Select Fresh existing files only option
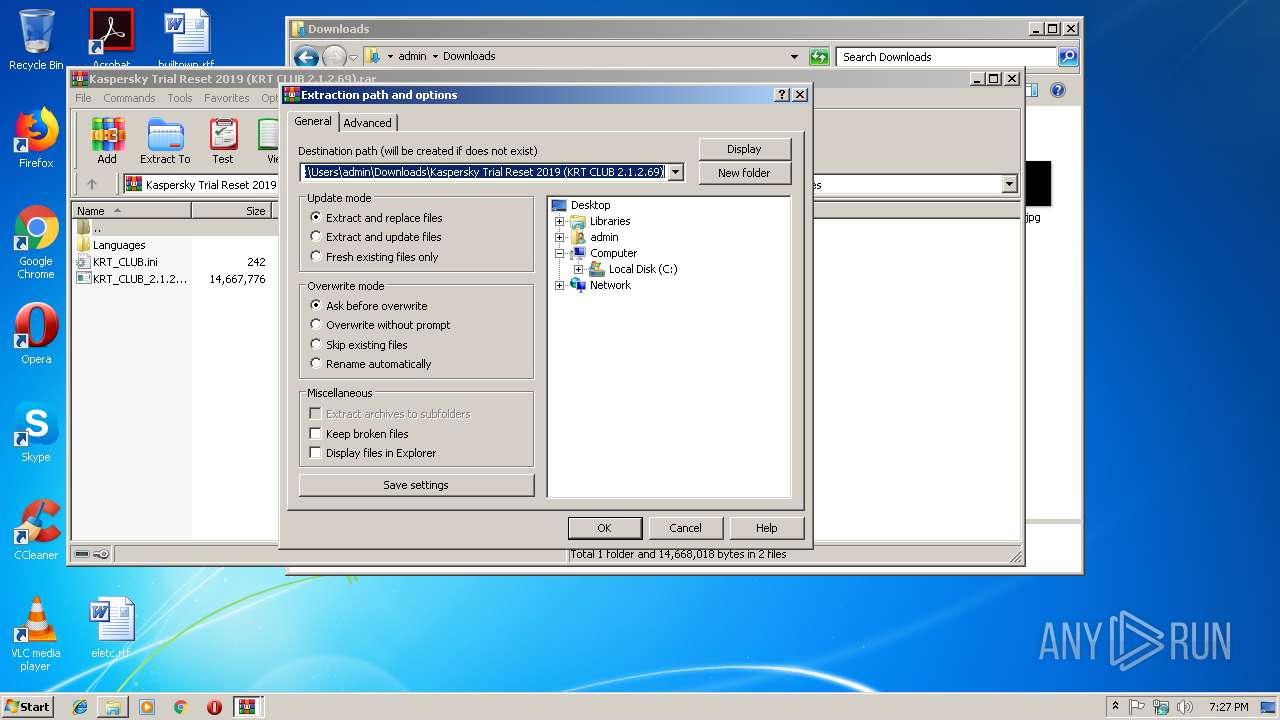 pyautogui.click(x=374, y=257)
